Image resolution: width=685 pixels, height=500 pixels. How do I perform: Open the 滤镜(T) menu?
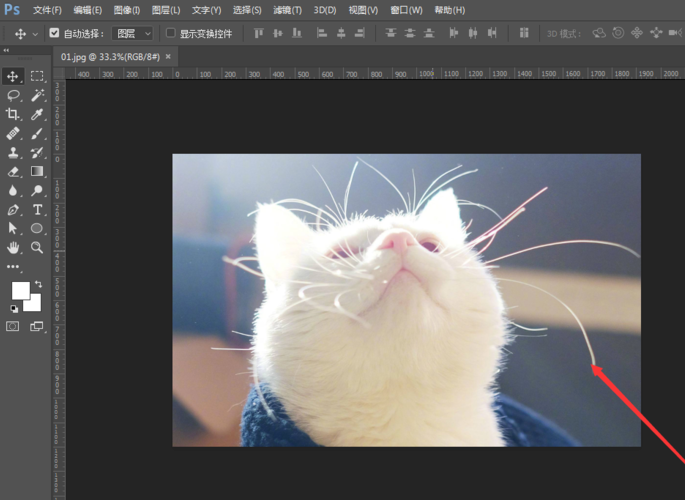click(287, 10)
